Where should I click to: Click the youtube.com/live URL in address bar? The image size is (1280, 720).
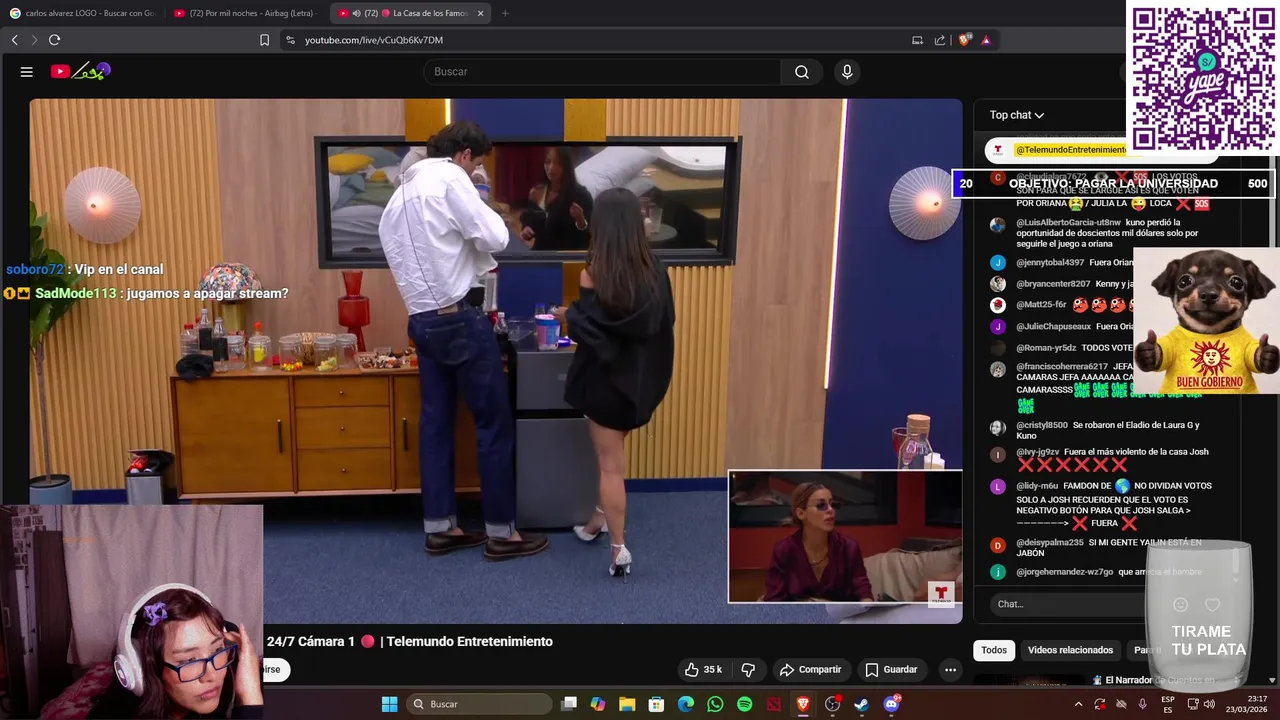click(373, 40)
